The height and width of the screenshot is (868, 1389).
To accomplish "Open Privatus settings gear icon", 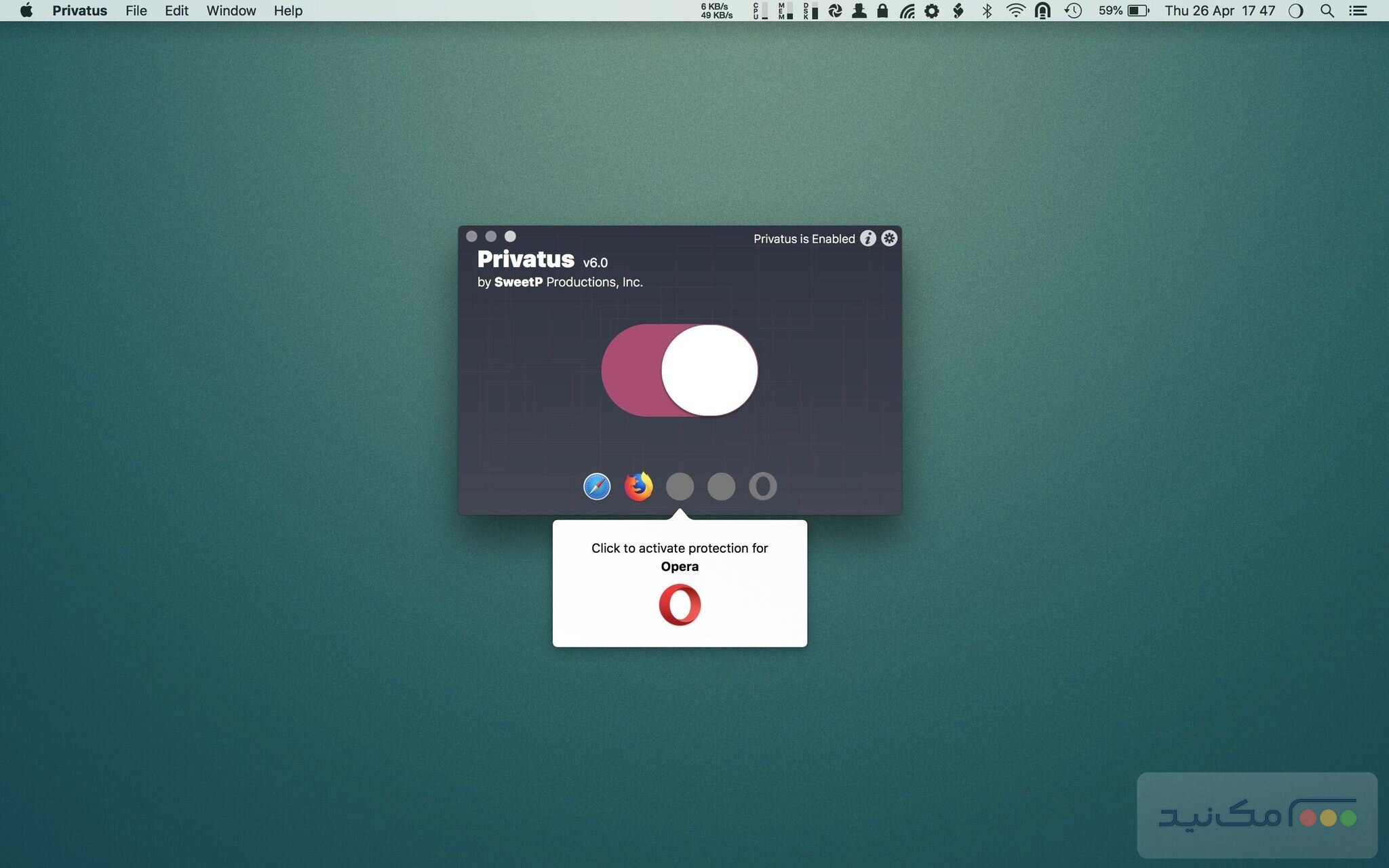I will pos(889,239).
